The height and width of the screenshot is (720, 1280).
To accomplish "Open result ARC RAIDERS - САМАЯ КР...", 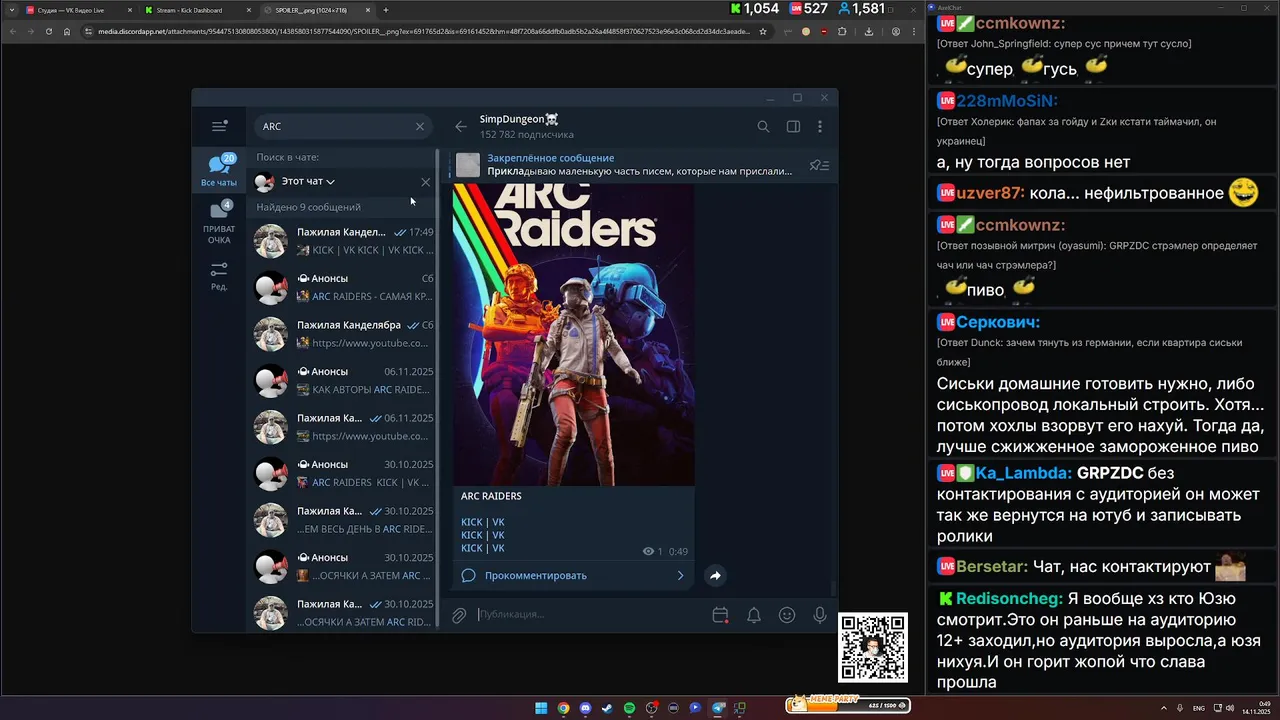I will (342, 287).
